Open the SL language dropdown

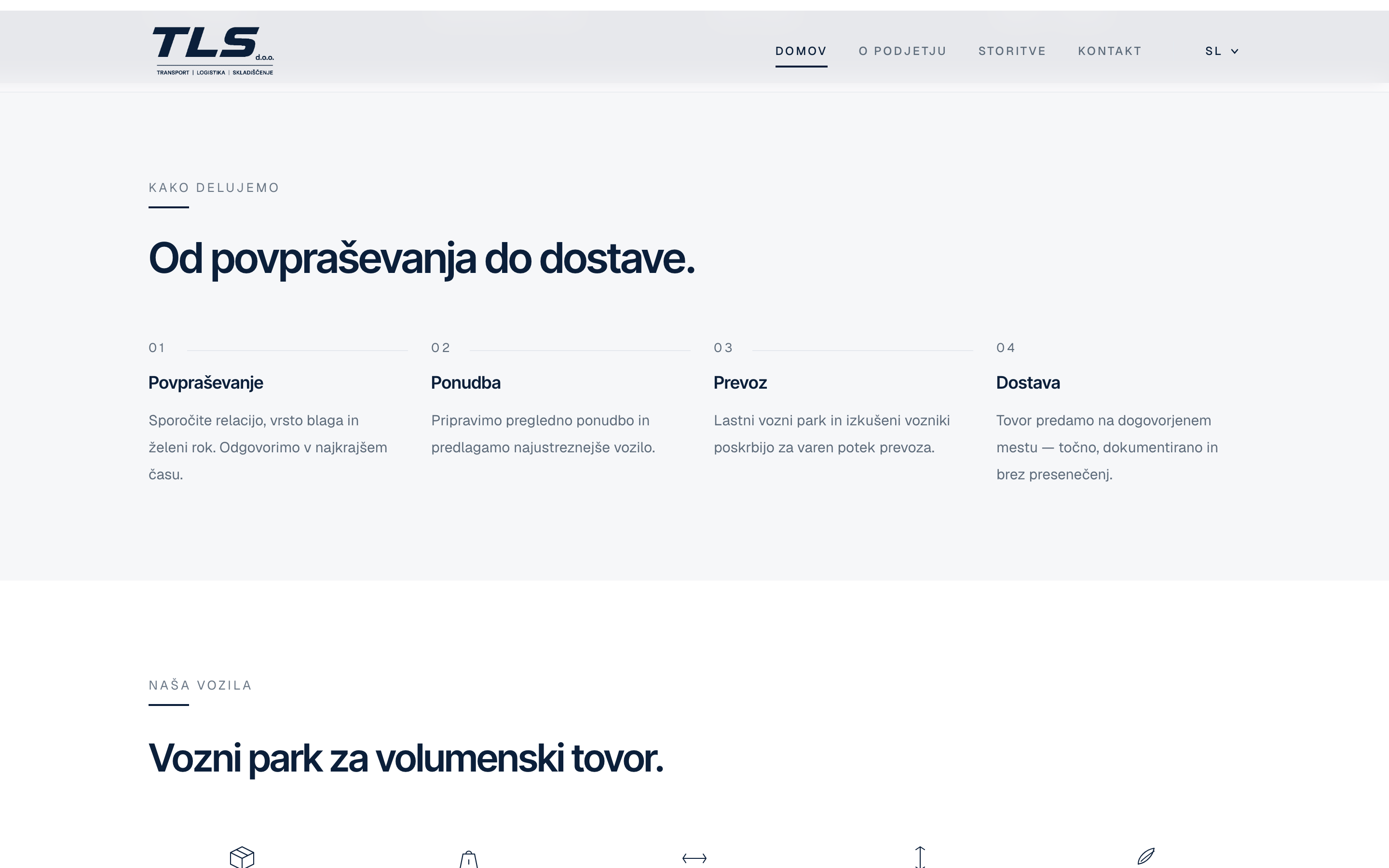click(1221, 51)
